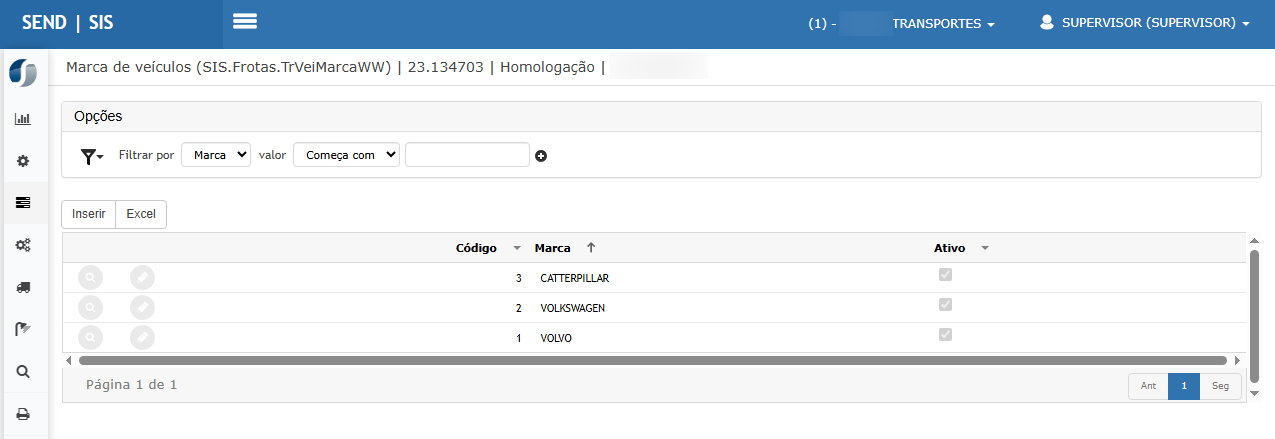Toggle Ativo checkbox for VOLVO

click(945, 335)
